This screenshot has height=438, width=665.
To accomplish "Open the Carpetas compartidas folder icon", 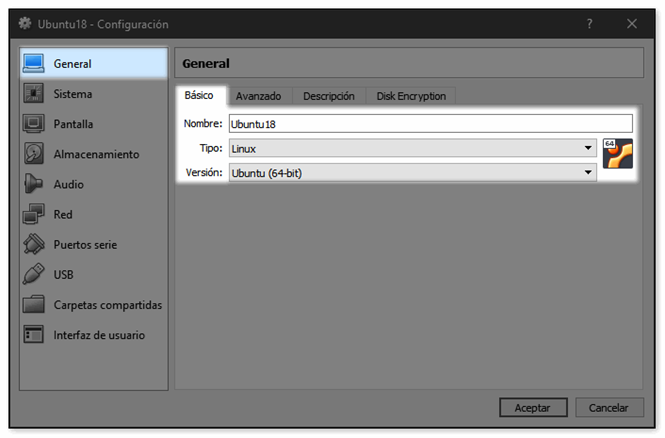I will [x=34, y=304].
